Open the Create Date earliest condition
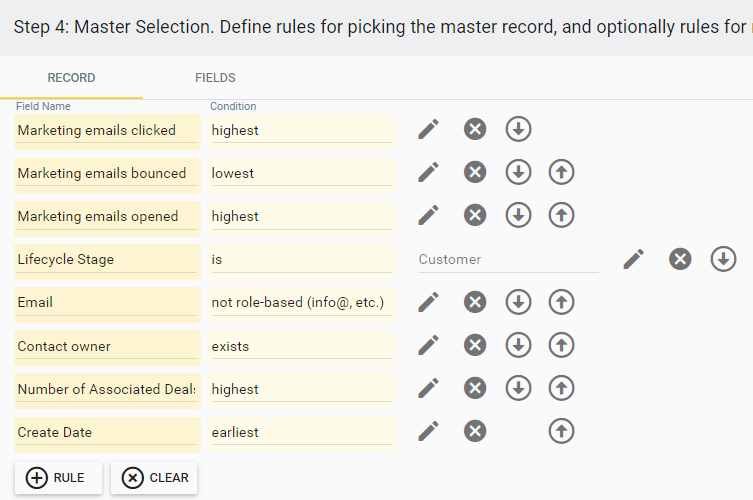The image size is (753, 500). coord(302,433)
